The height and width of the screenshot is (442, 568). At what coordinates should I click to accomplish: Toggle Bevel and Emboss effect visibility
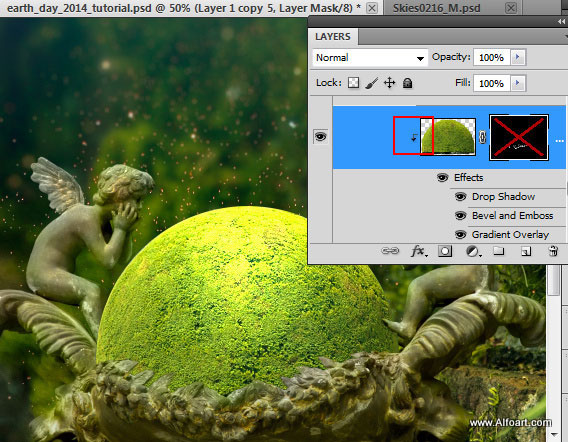[460, 216]
